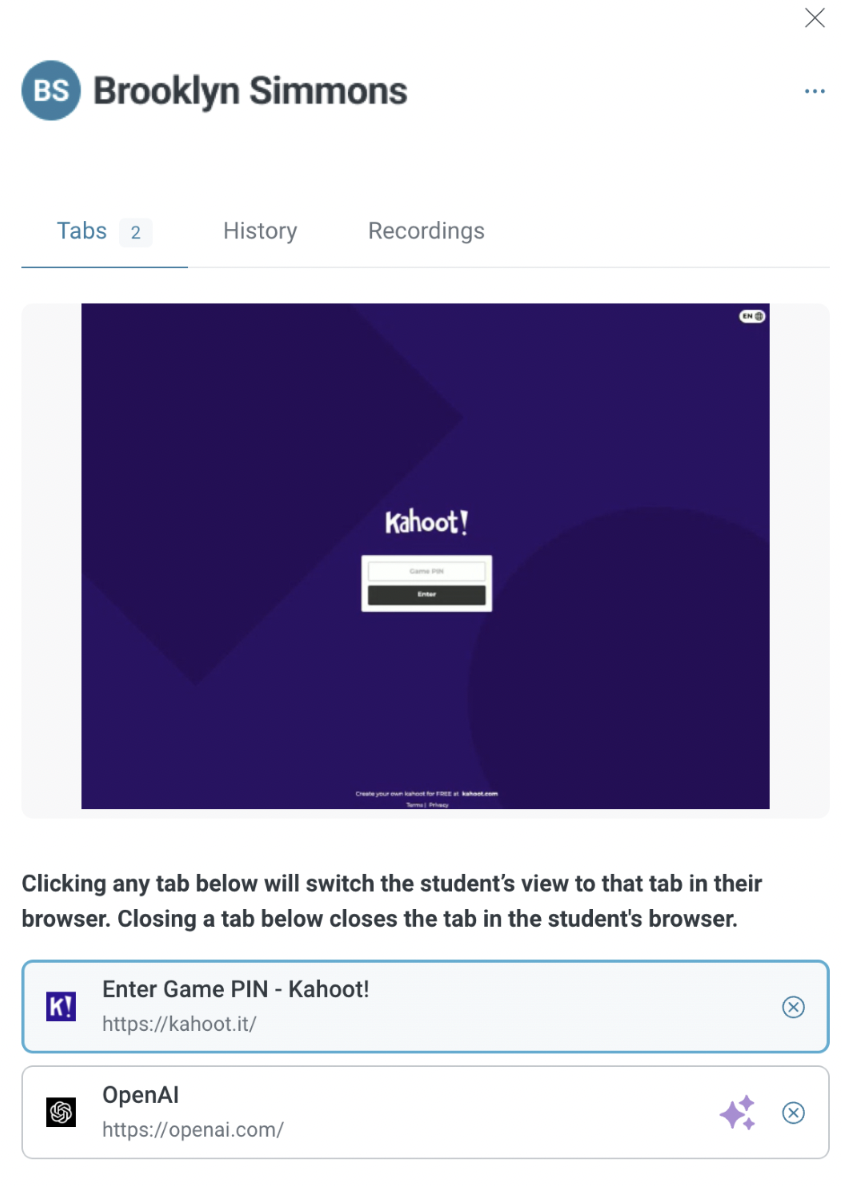Close the OpenAI tab in student's browser

coord(793,1113)
